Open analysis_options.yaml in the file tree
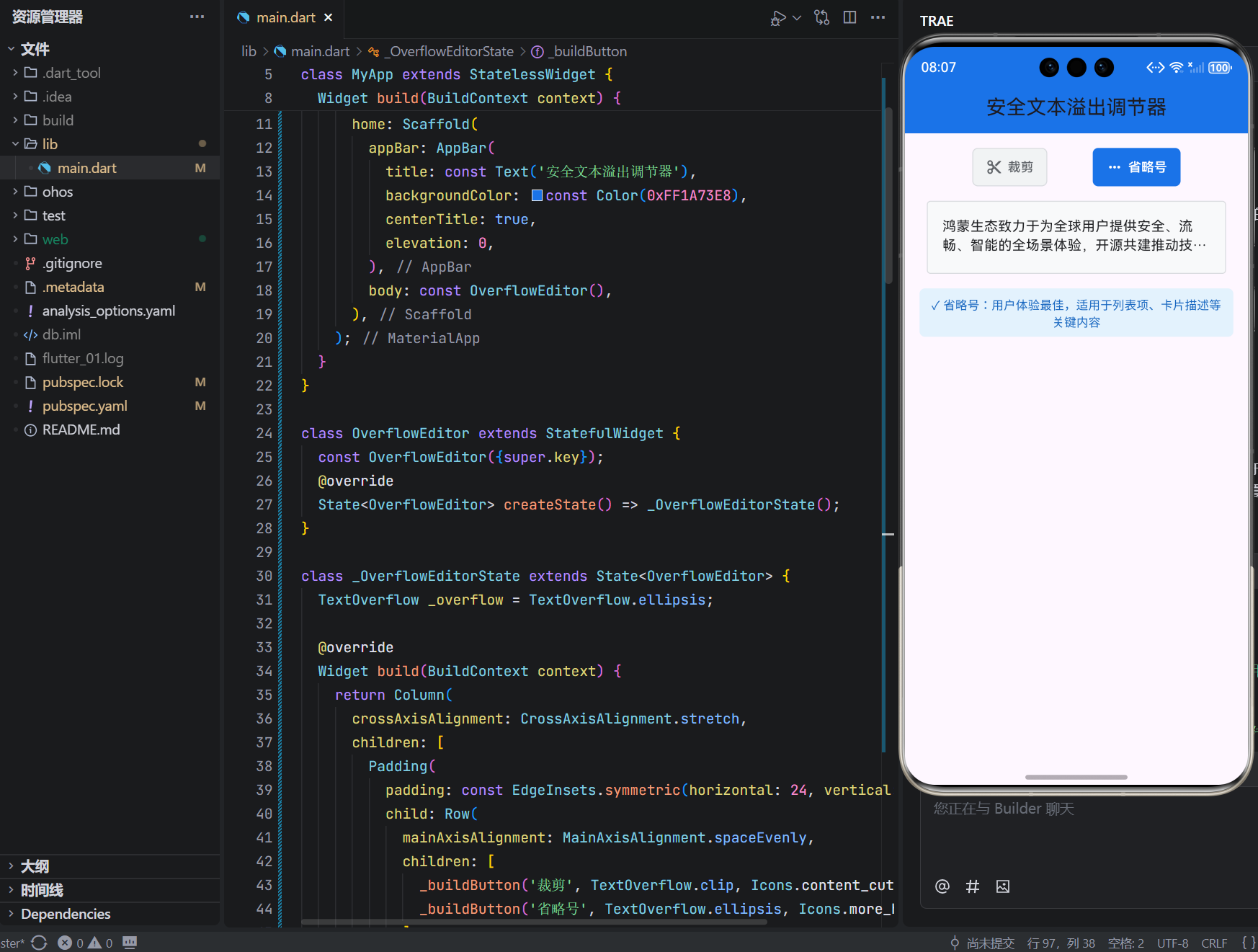The width and height of the screenshot is (1258, 952). (x=110, y=311)
